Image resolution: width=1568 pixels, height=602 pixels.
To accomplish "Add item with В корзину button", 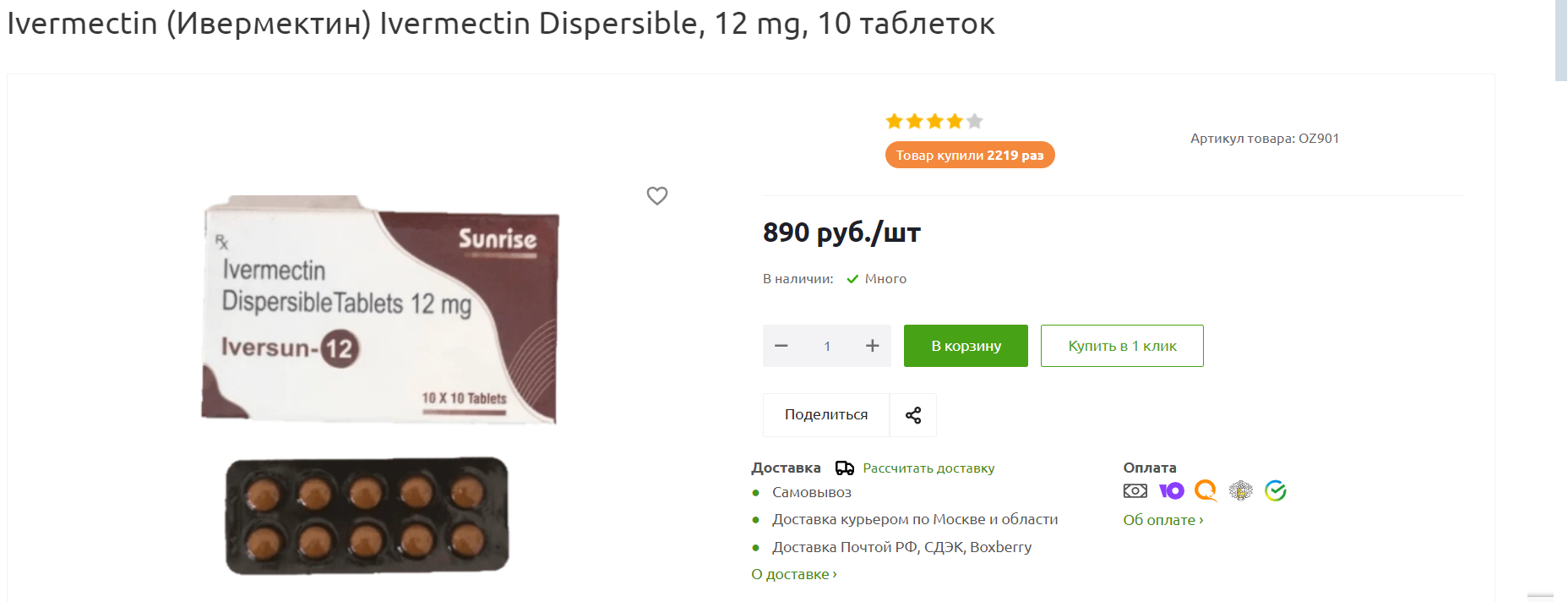I will [966, 346].
